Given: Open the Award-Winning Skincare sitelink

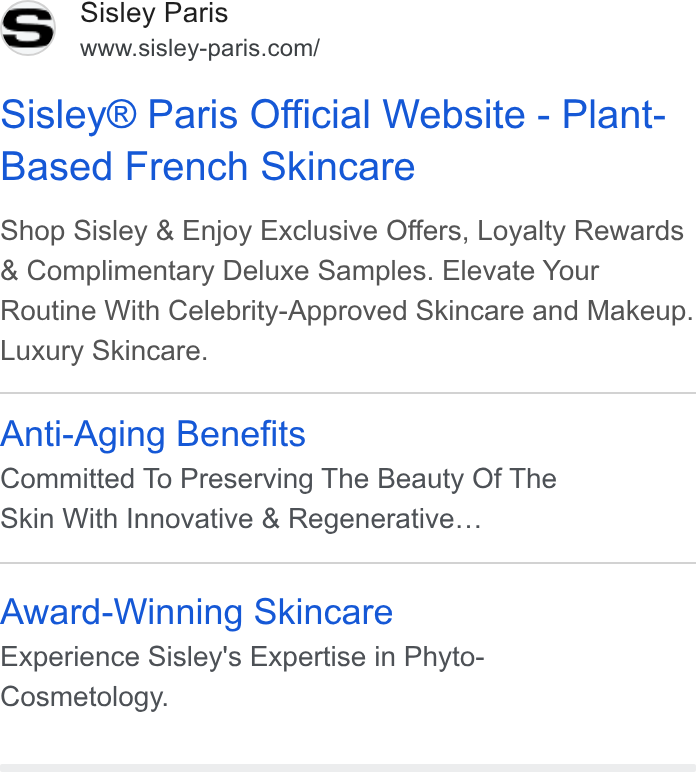Looking at the screenshot, I should [x=196, y=611].
